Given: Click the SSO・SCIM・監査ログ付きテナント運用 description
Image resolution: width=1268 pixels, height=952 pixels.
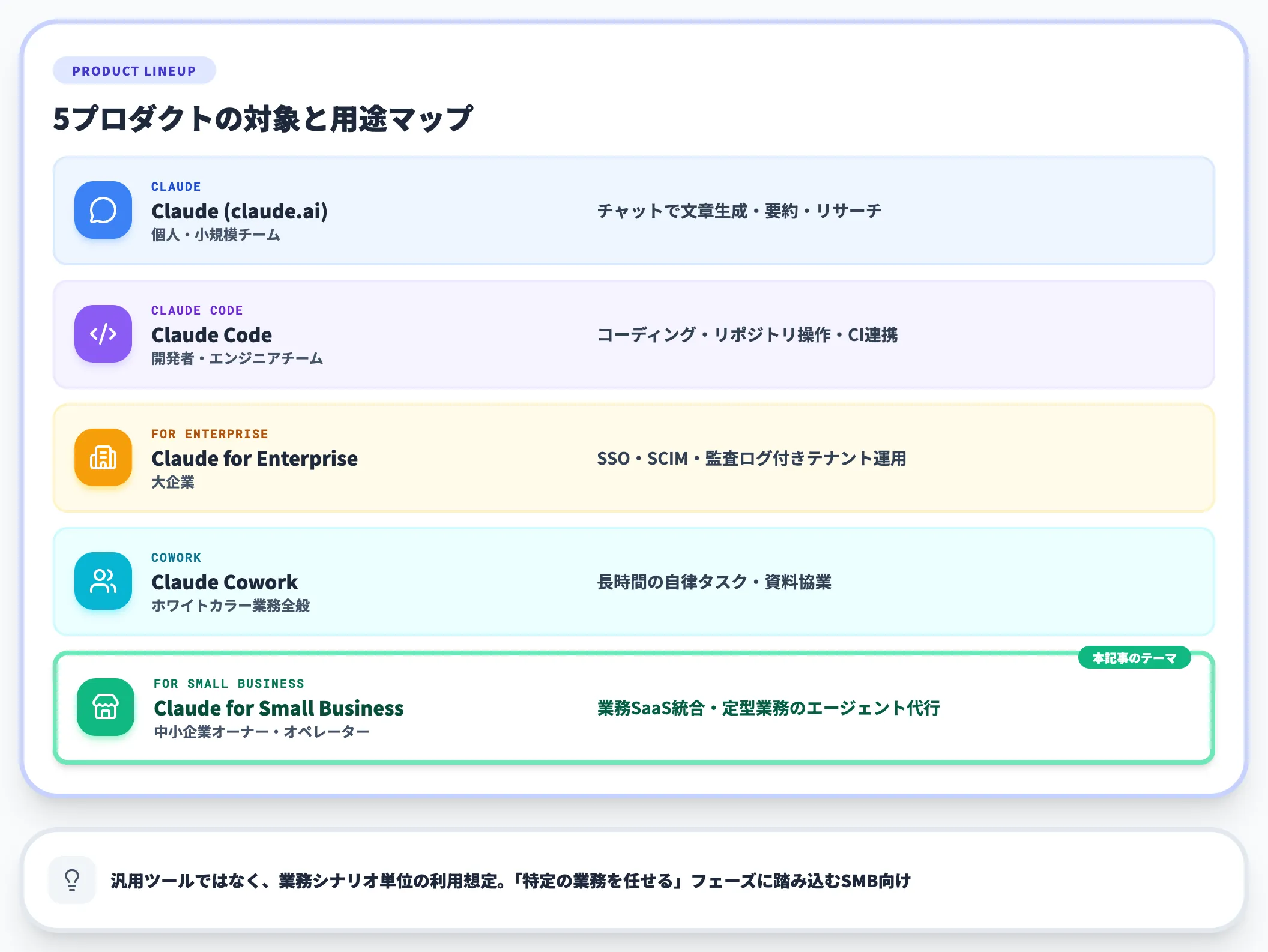Looking at the screenshot, I should pyautogui.click(x=752, y=459).
